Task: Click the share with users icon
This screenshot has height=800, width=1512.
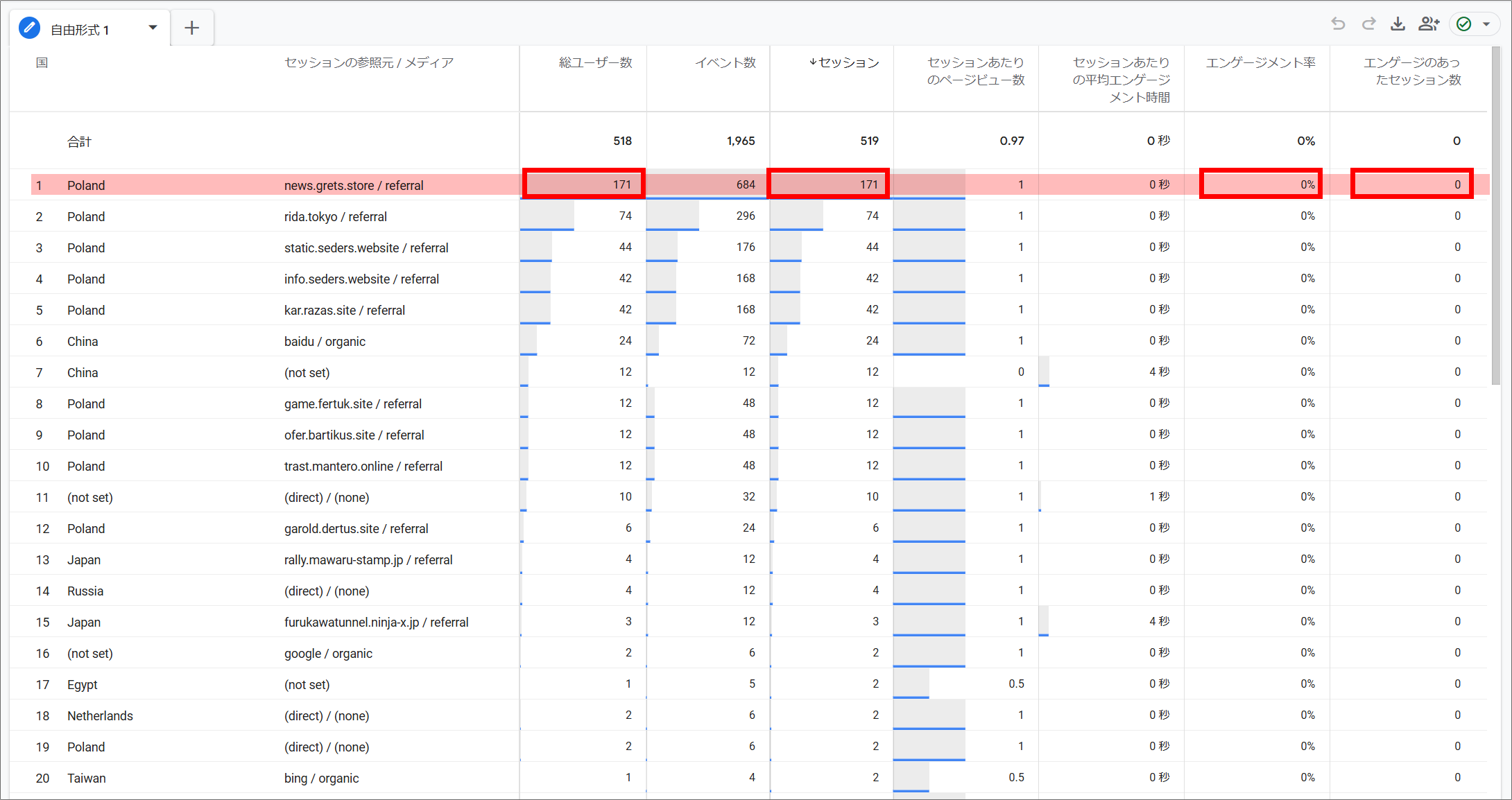Action: [x=1428, y=24]
